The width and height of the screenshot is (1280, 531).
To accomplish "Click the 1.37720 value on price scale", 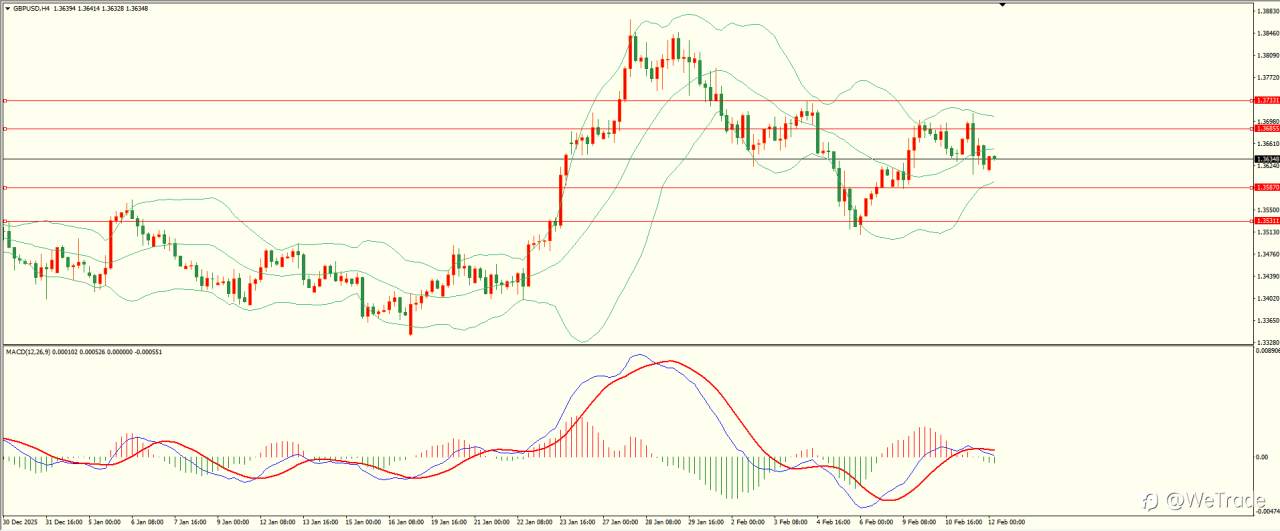I will [x=1269, y=77].
